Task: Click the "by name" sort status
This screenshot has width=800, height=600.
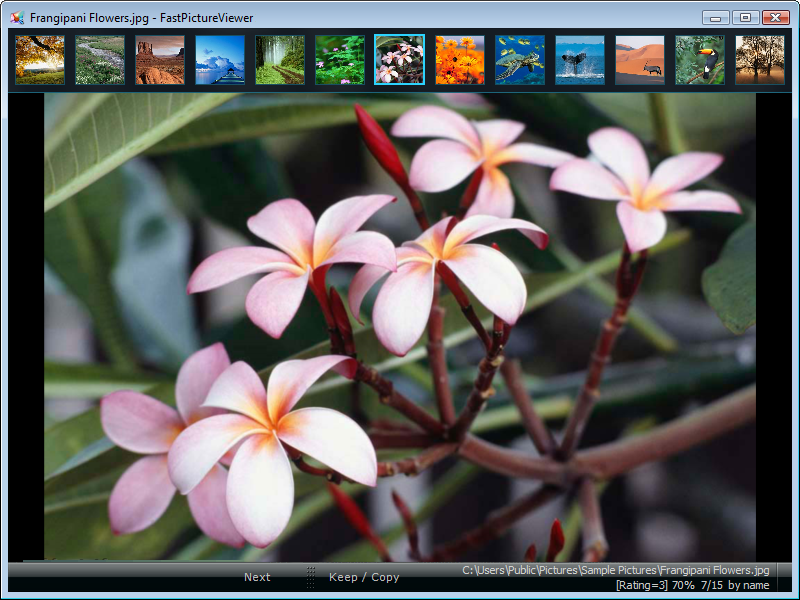Action: click(748, 585)
